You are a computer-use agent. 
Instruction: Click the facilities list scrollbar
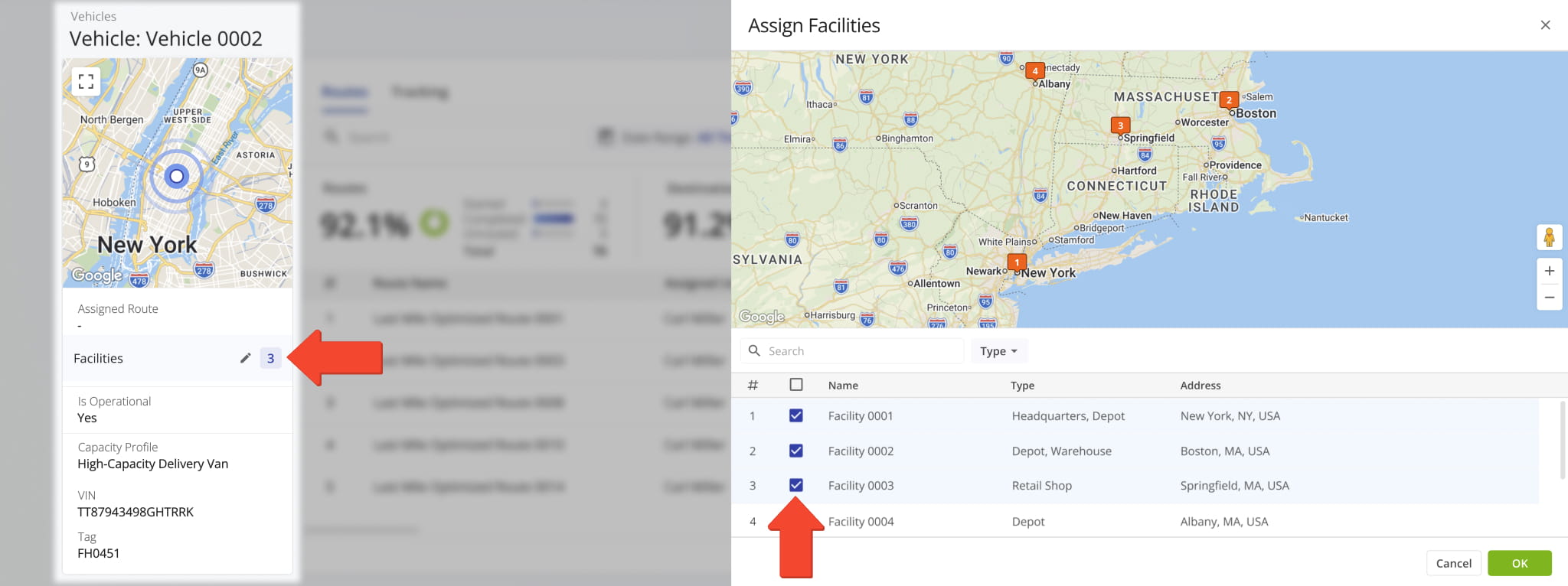(1562, 440)
